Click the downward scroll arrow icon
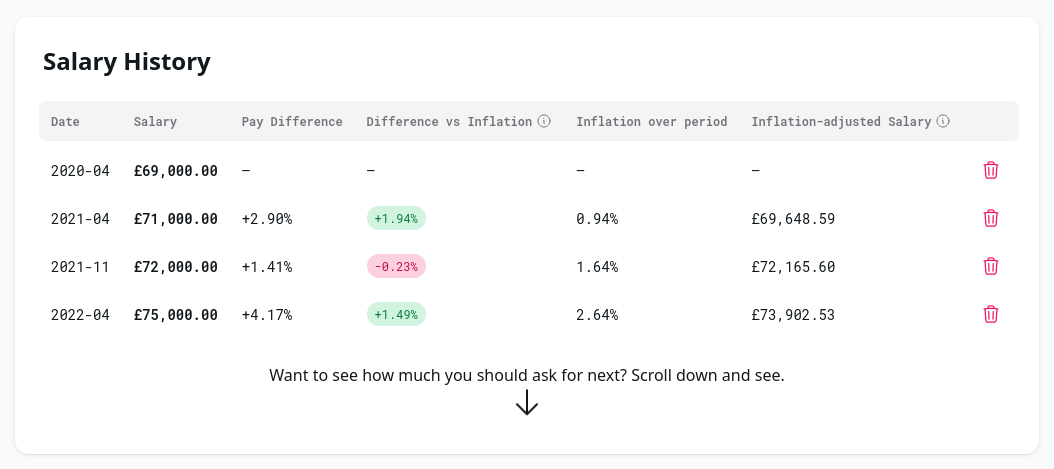 pyautogui.click(x=527, y=402)
